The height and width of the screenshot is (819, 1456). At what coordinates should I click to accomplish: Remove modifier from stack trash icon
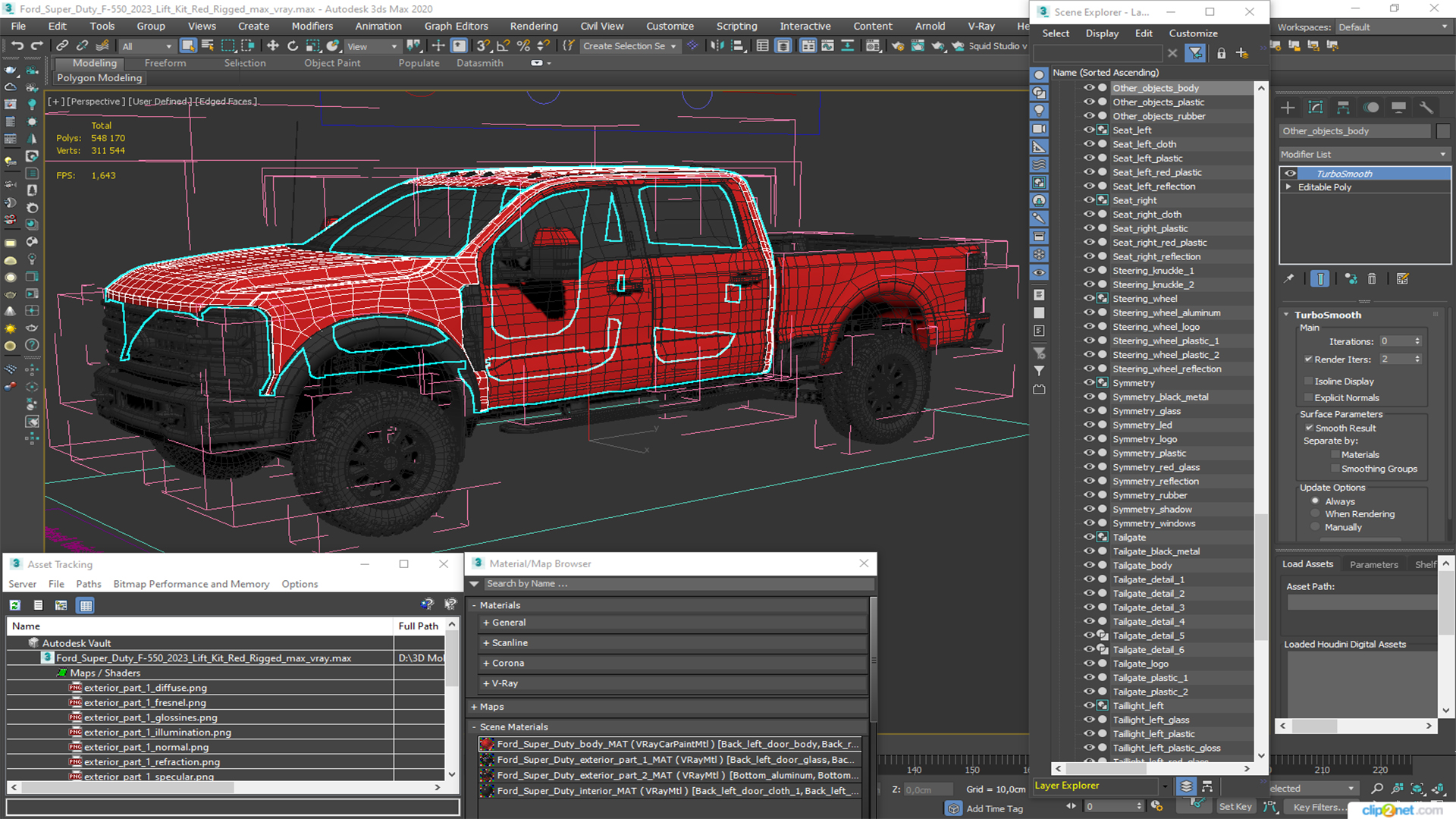coord(1372,279)
